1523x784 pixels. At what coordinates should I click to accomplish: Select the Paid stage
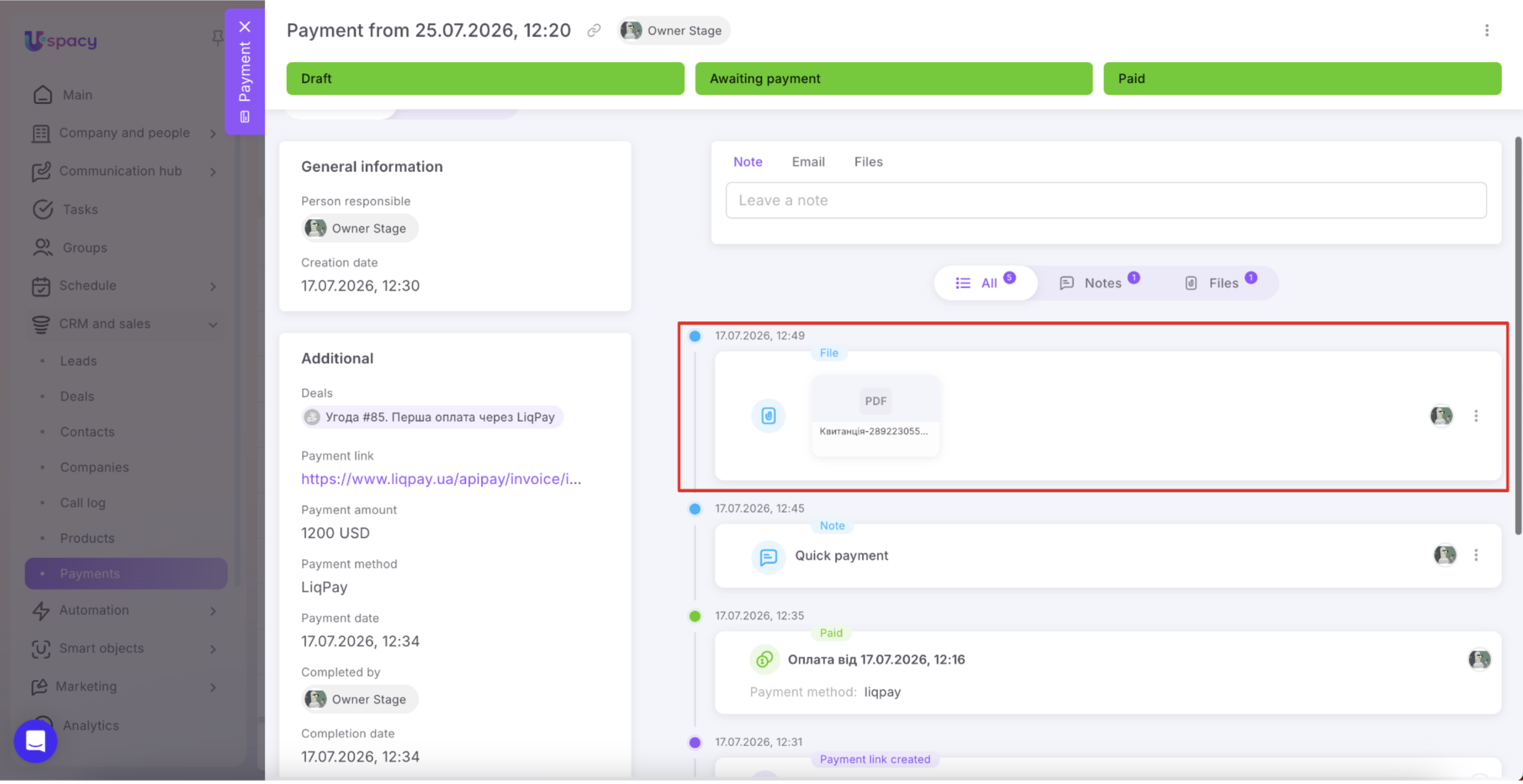click(x=1302, y=79)
